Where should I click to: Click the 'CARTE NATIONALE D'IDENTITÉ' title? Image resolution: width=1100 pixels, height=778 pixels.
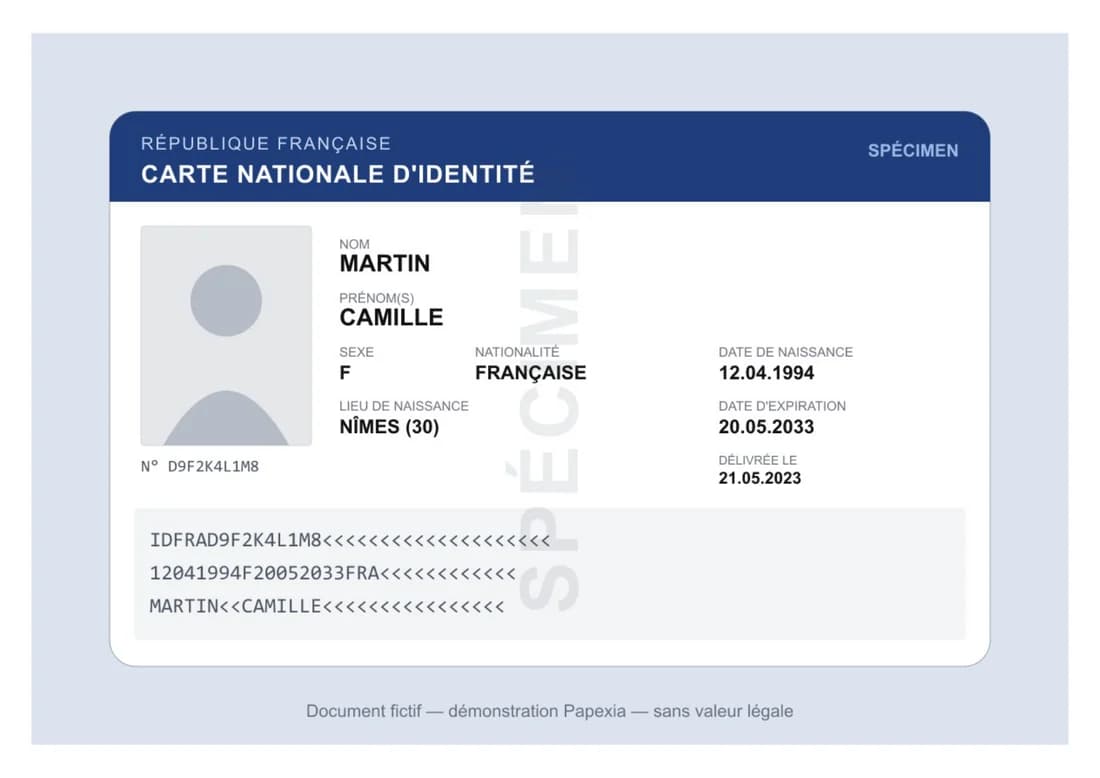tap(337, 174)
